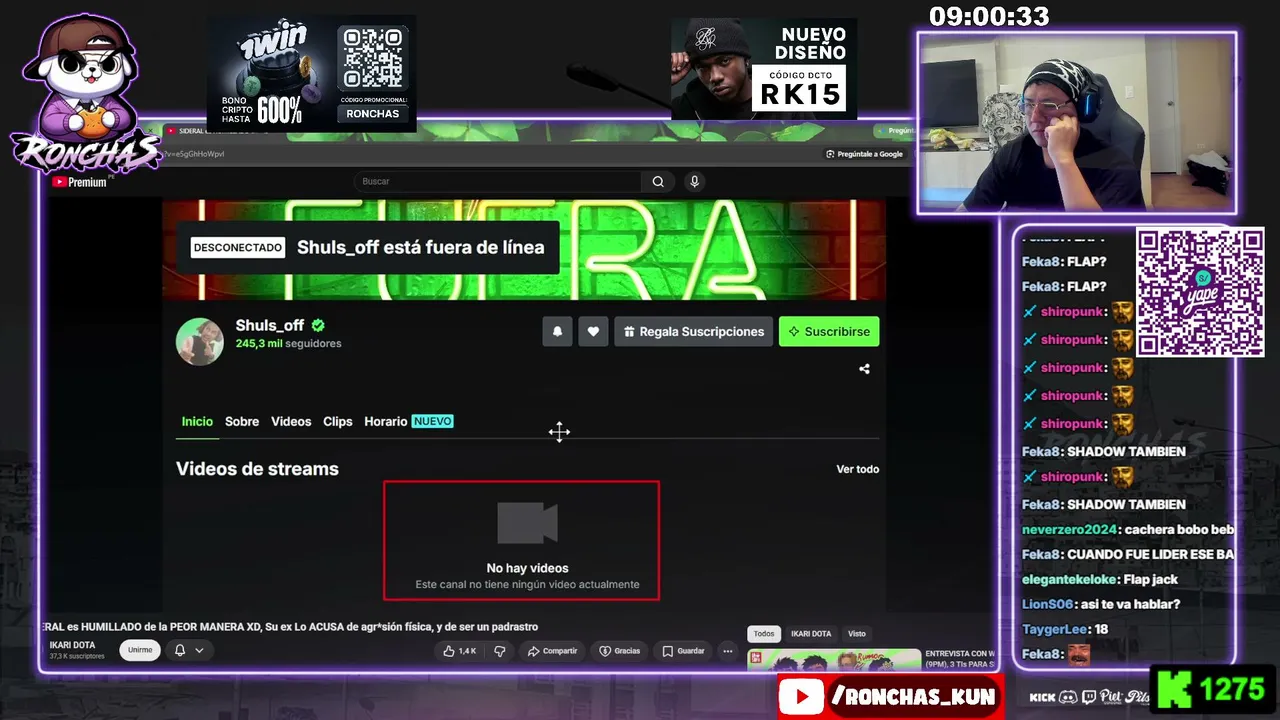
Task: Click the emote in Feka8's last chat message
Action: click(1080, 654)
